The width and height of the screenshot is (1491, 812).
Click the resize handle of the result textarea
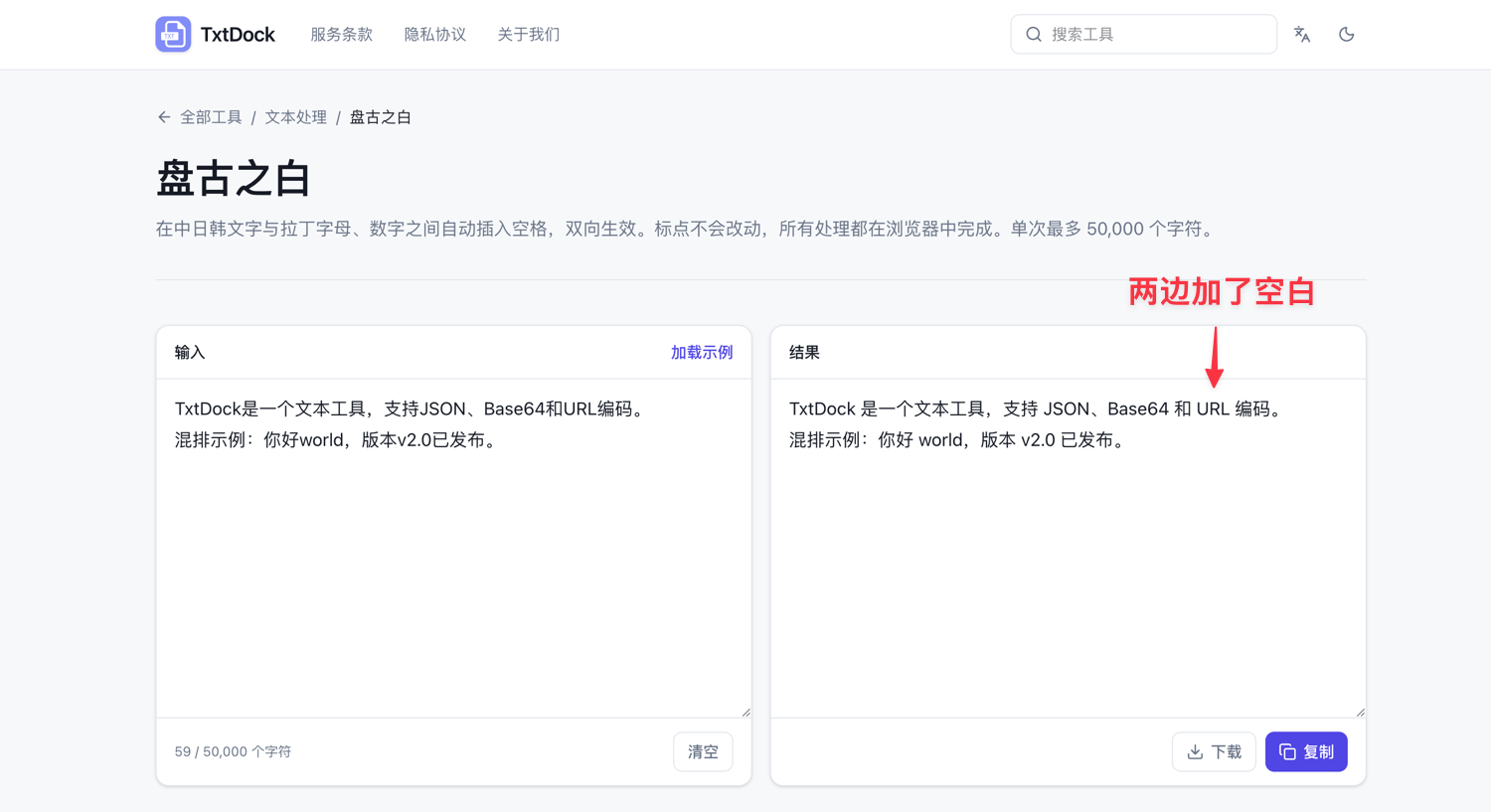tap(1360, 712)
